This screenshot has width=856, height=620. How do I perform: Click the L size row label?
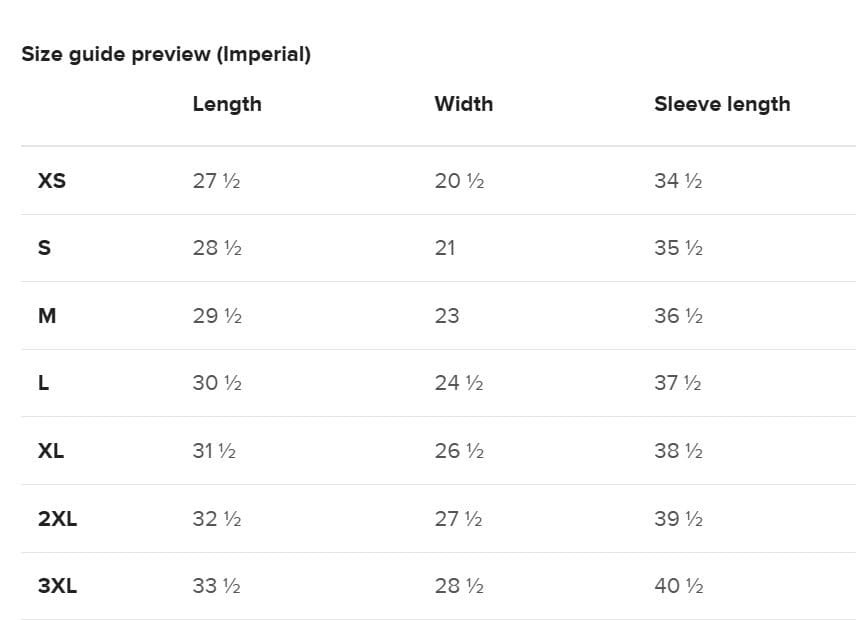pos(43,383)
